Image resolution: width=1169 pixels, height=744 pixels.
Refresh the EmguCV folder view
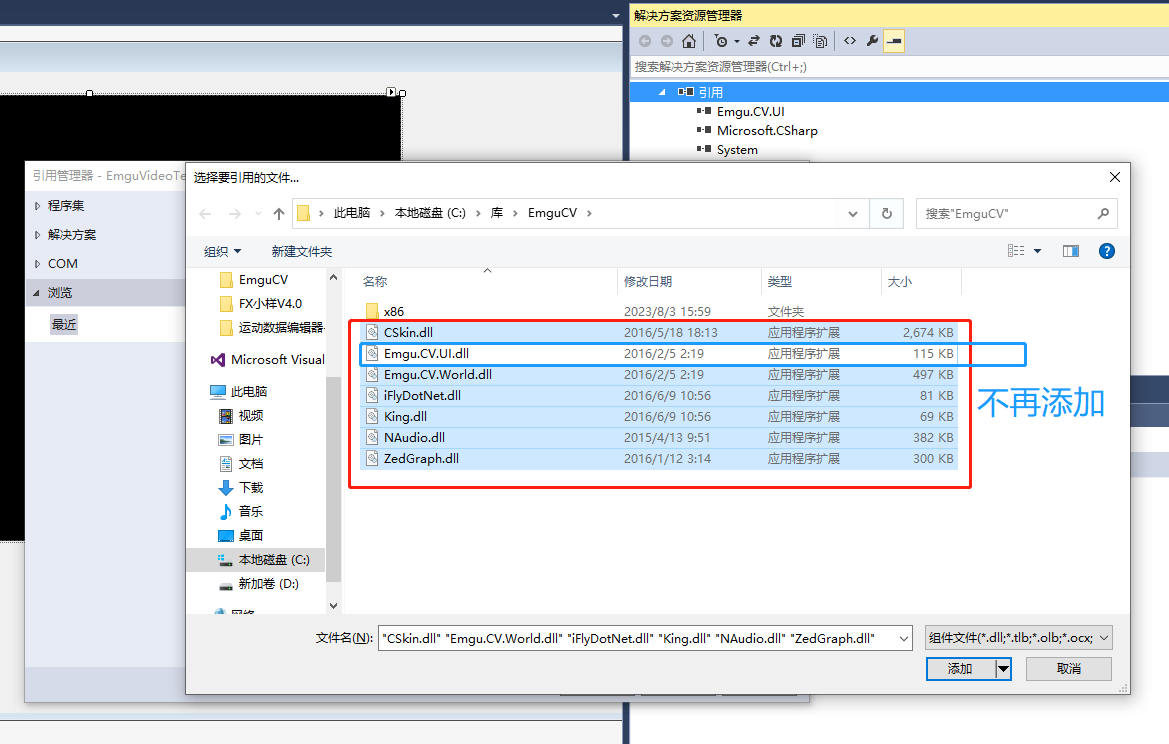point(886,214)
